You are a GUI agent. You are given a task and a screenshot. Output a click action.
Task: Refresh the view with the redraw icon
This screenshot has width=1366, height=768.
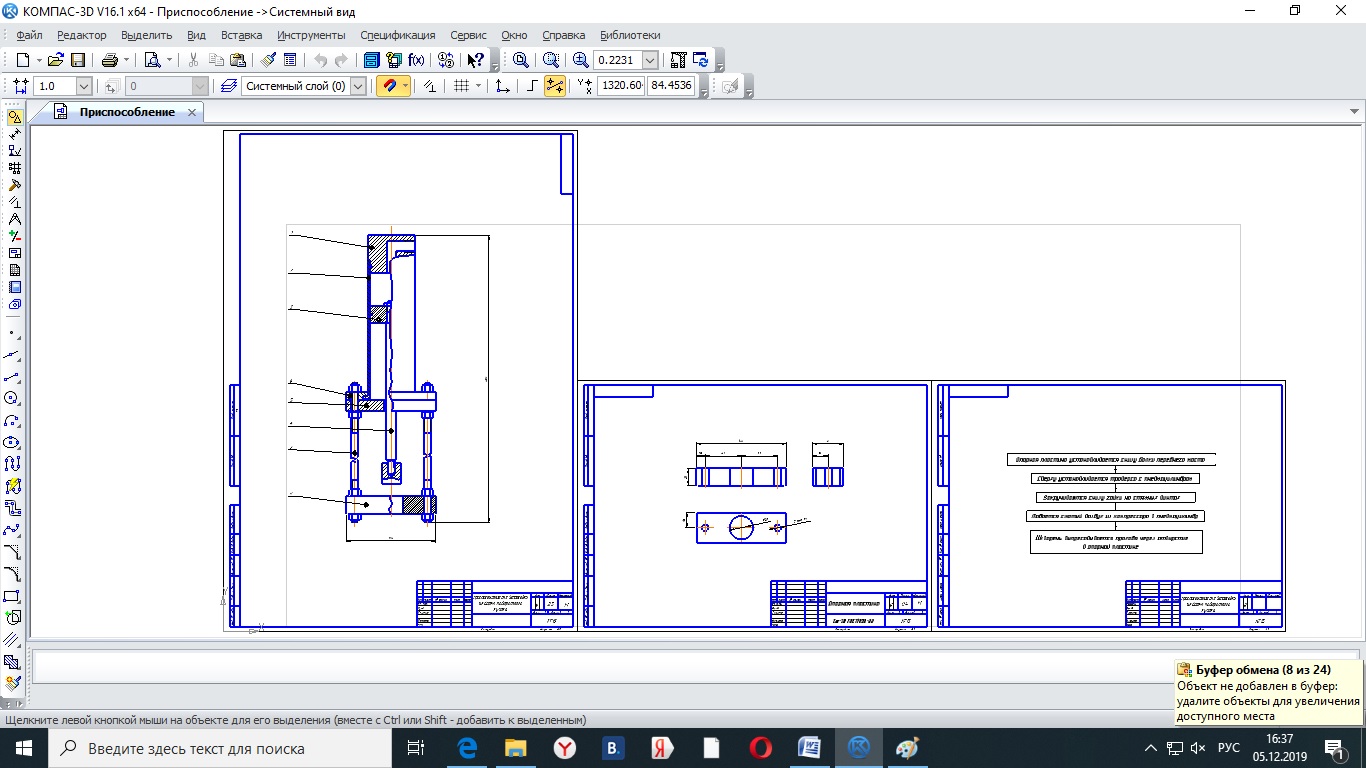[x=701, y=60]
